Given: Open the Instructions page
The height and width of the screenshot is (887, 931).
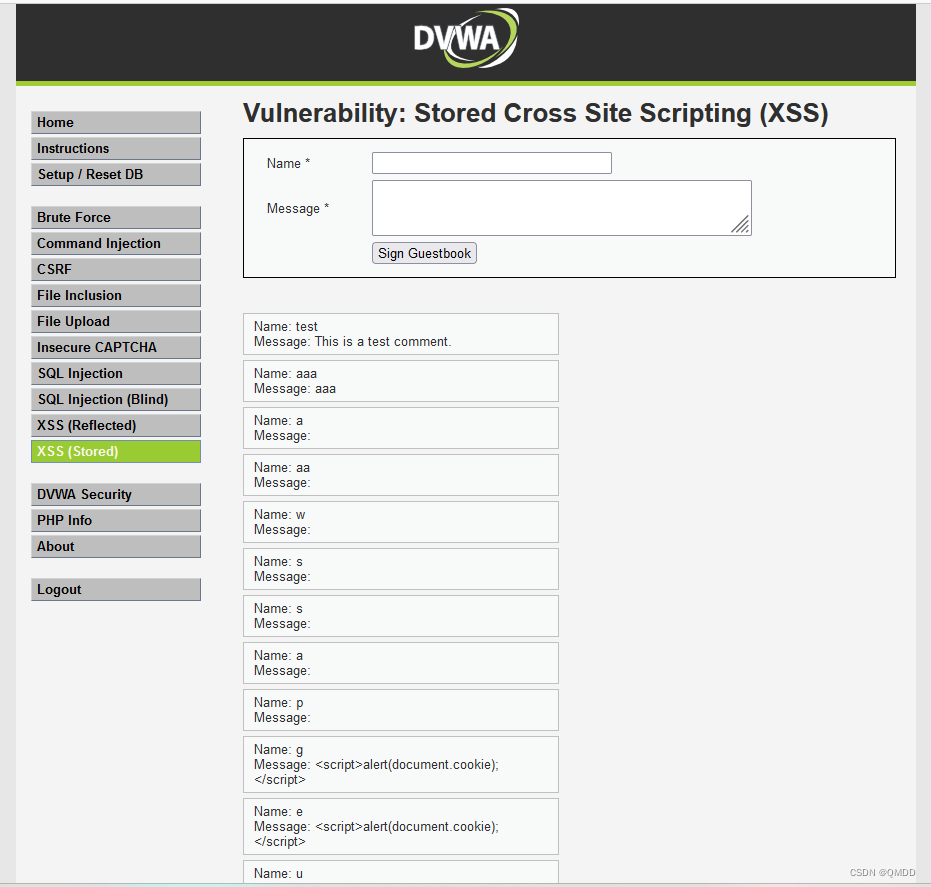Looking at the screenshot, I should 115,148.
